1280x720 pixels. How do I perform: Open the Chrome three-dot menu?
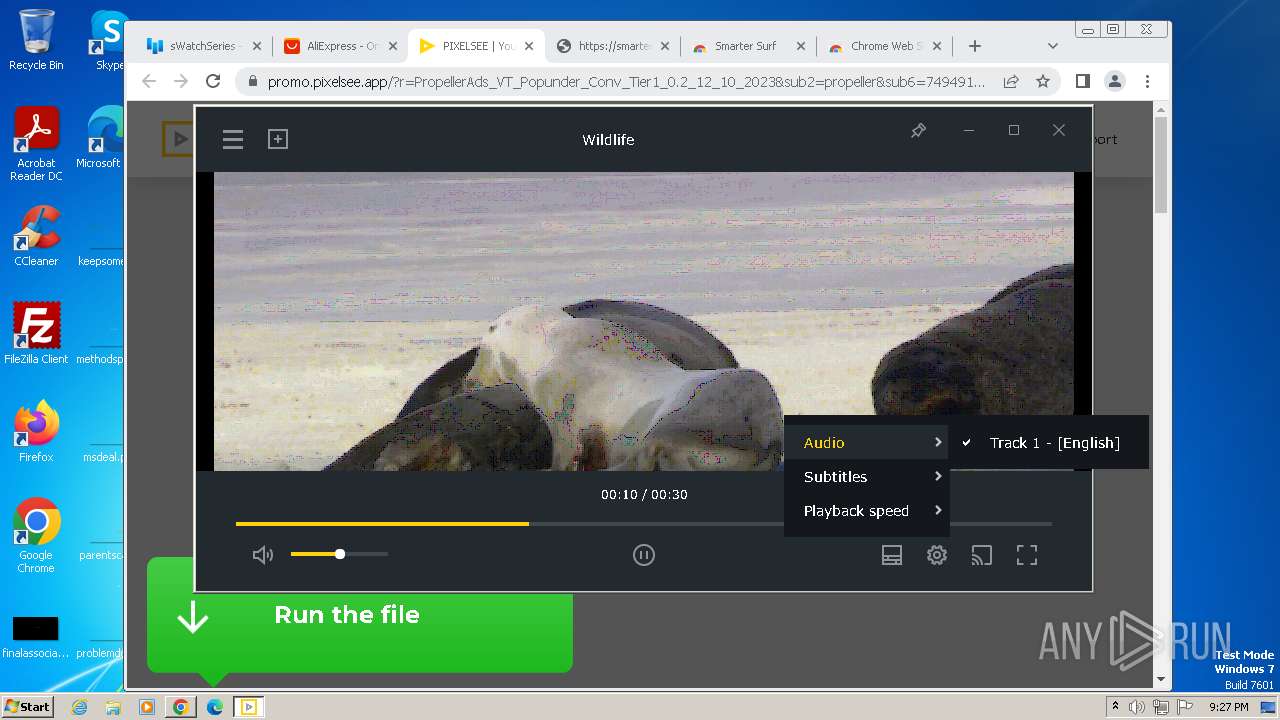pyautogui.click(x=1147, y=82)
